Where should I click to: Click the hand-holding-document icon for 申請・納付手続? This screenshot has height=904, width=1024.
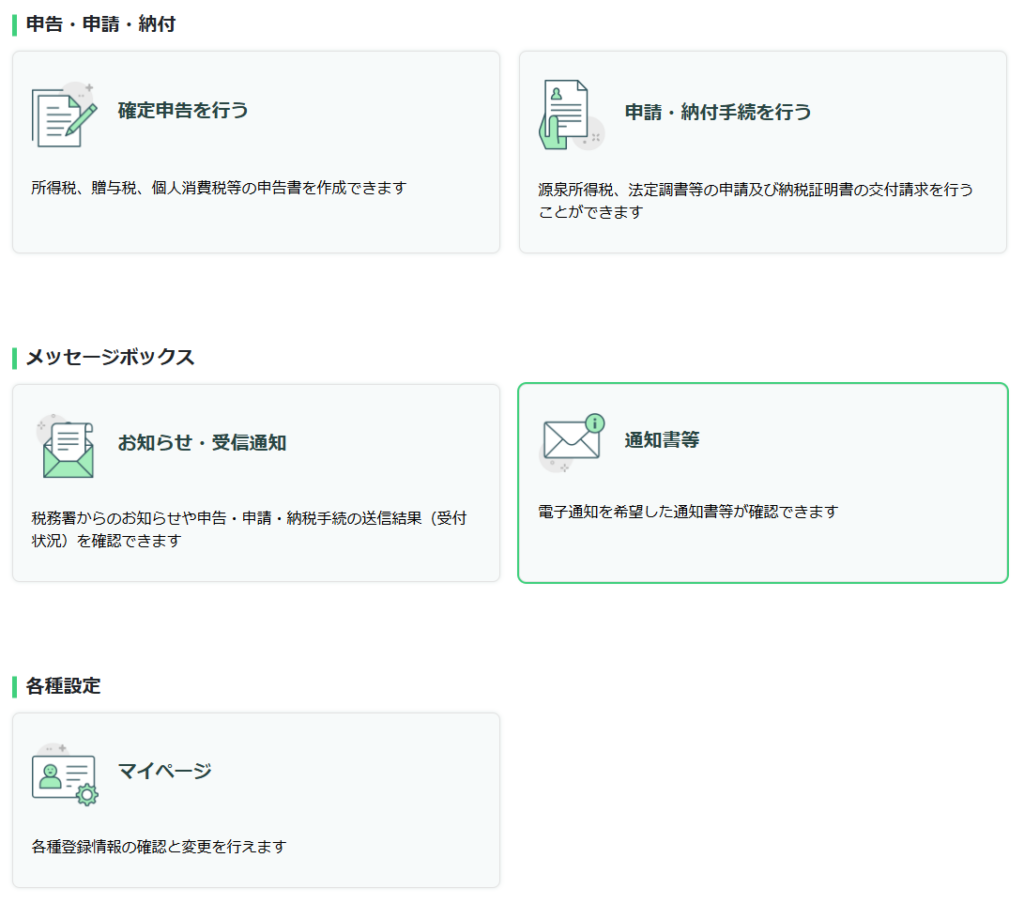point(570,116)
